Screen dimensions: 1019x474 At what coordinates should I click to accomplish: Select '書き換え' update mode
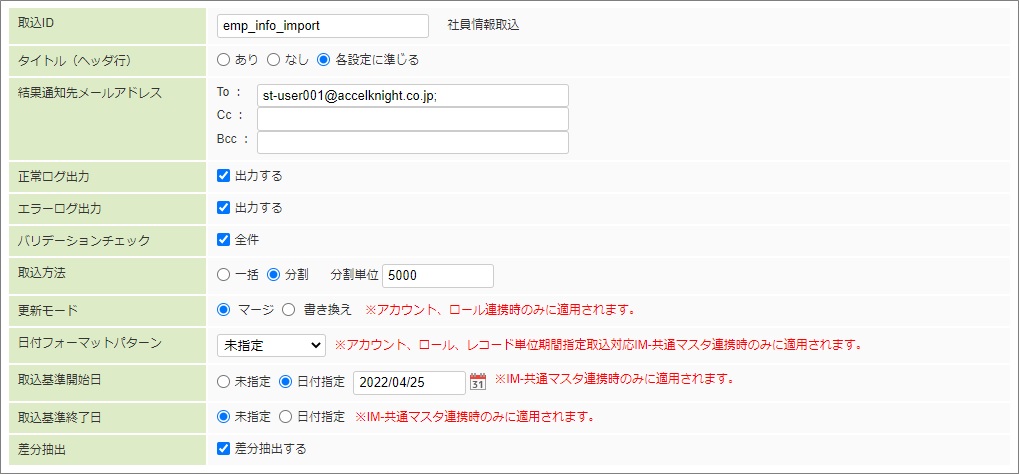click(288, 309)
